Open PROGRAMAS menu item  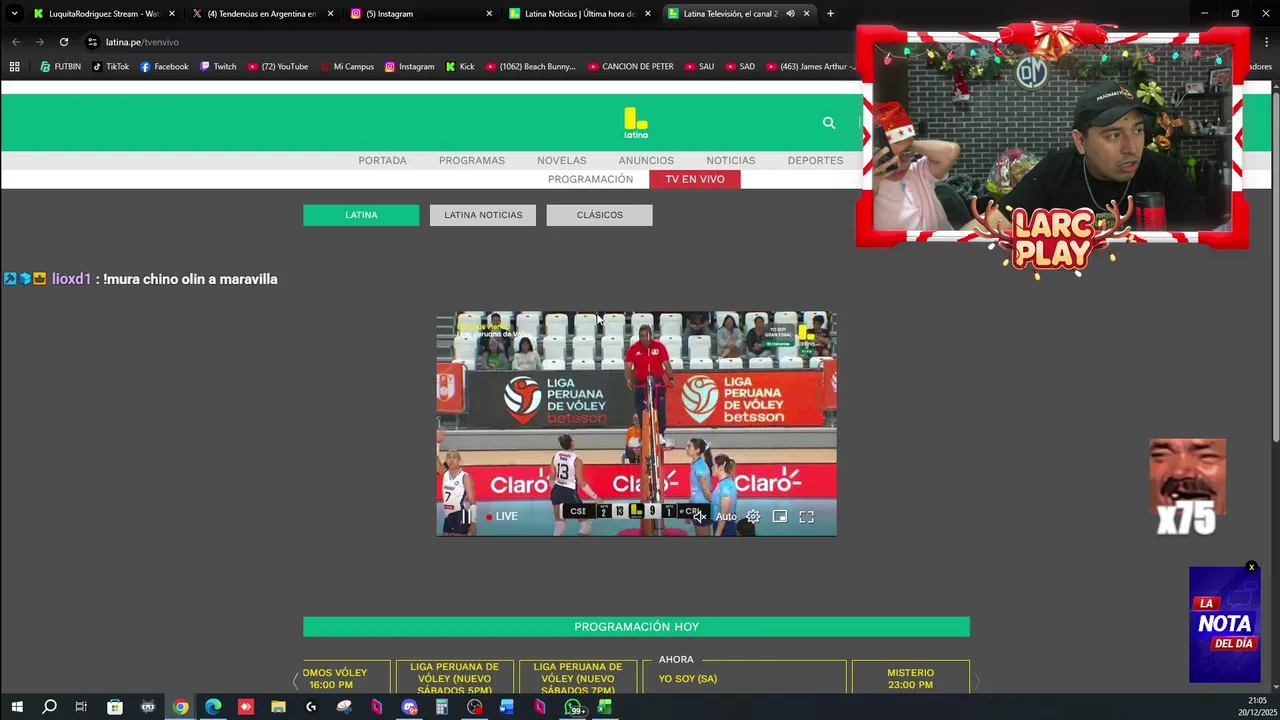[x=472, y=160]
